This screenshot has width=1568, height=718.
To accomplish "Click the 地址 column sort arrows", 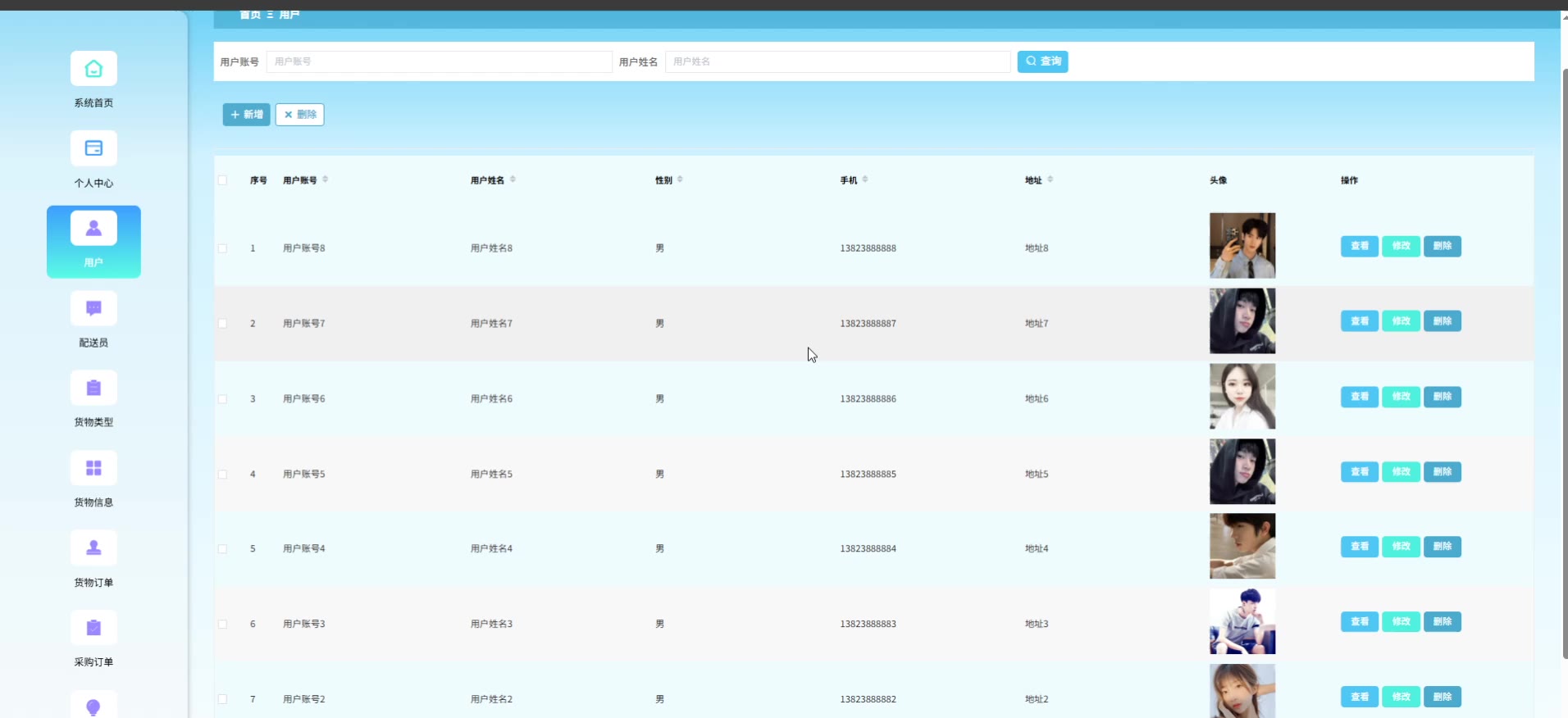I will click(1050, 179).
